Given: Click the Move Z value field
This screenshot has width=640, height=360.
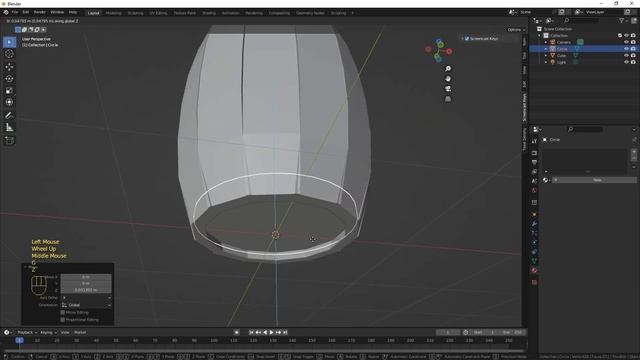Looking at the screenshot, I should [x=86, y=290].
